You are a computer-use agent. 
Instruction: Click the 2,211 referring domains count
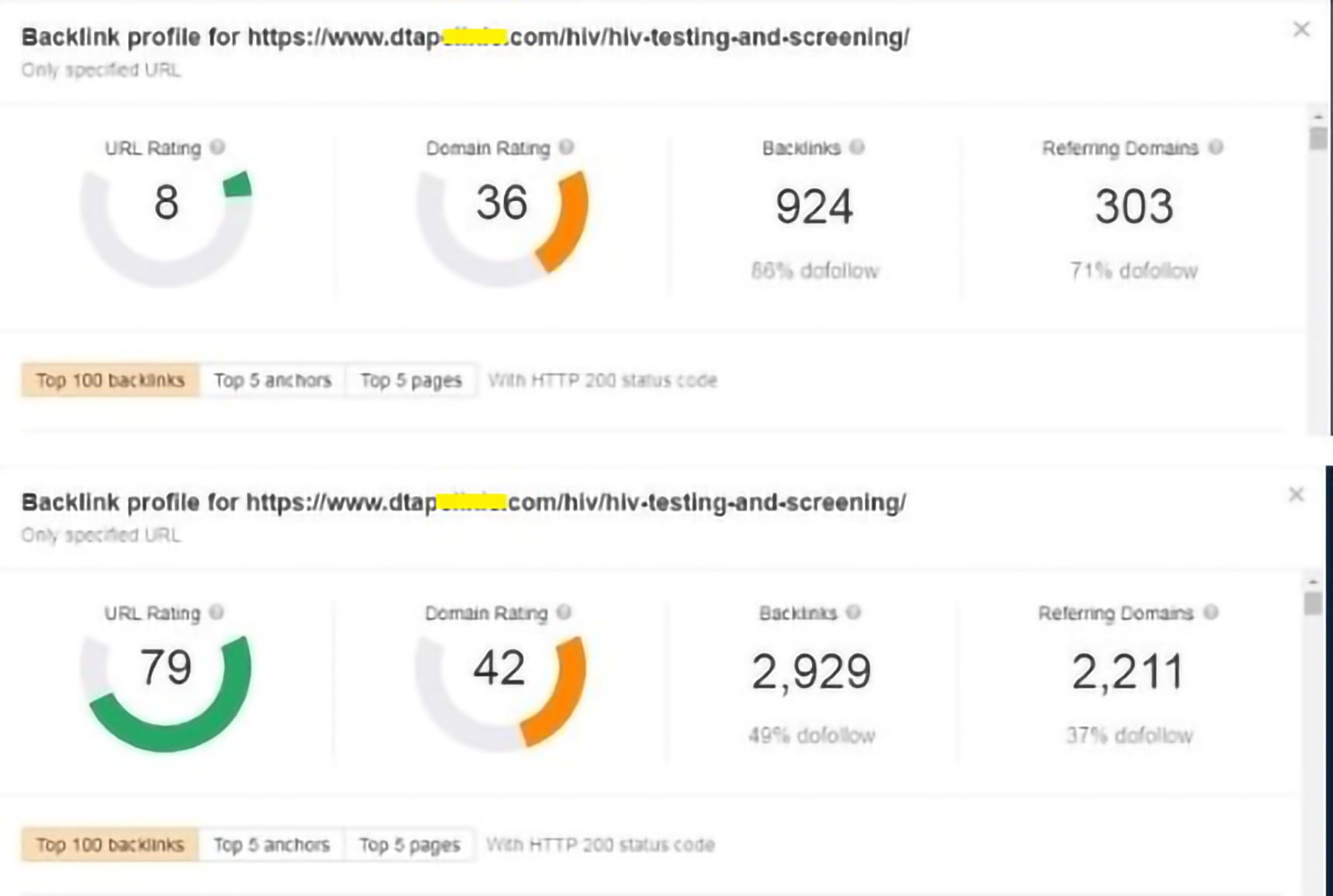pos(1128,672)
